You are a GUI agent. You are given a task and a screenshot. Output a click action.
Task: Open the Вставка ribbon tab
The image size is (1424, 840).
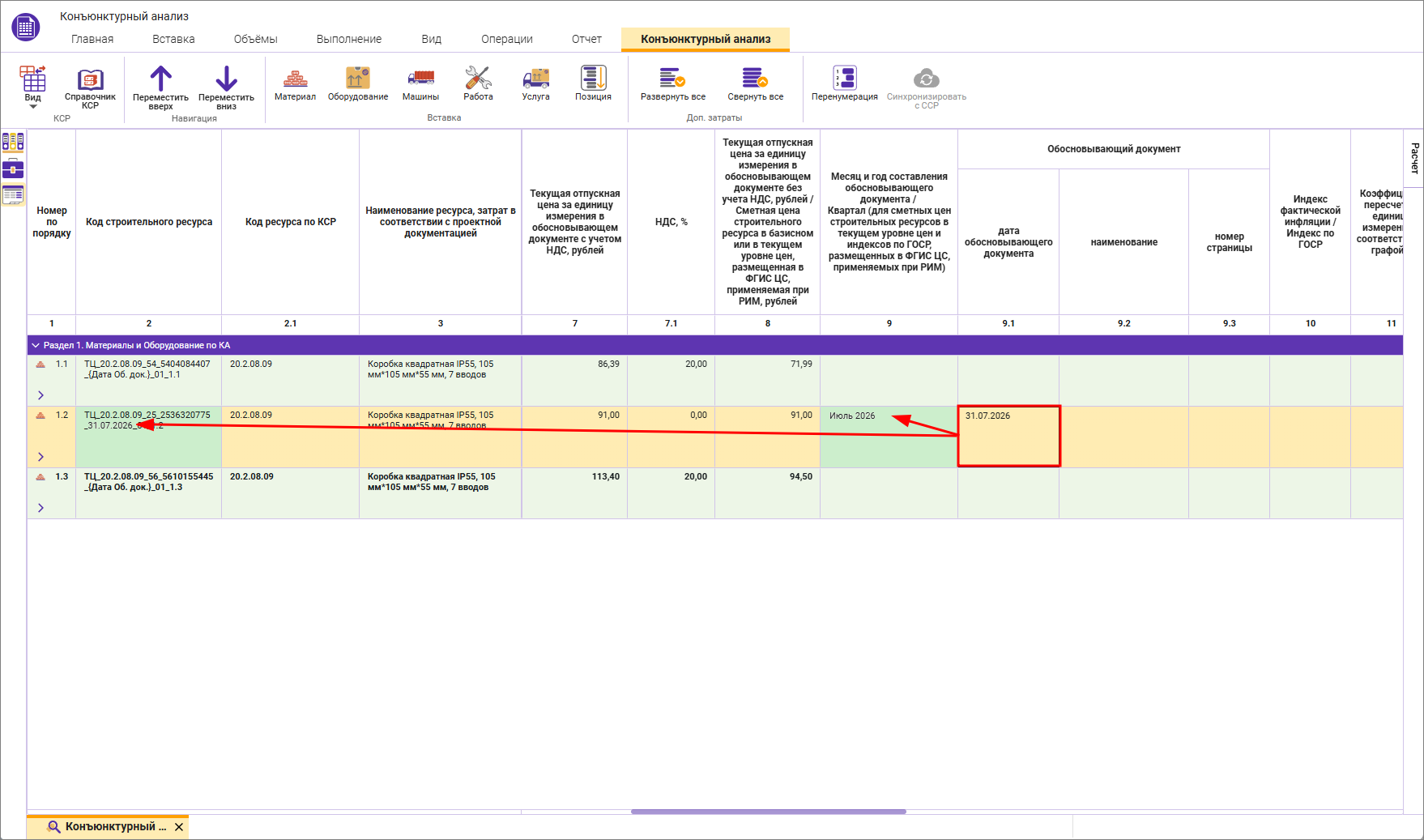click(x=173, y=39)
